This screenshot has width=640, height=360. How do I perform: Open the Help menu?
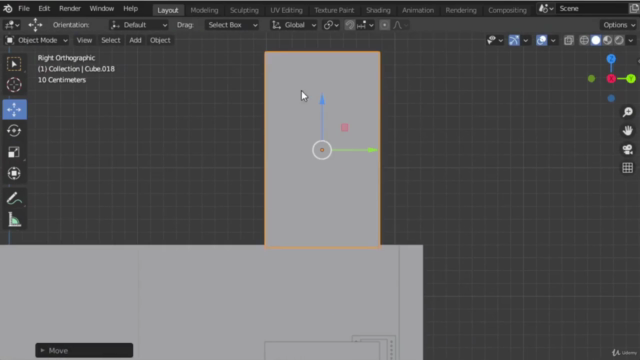131,9
